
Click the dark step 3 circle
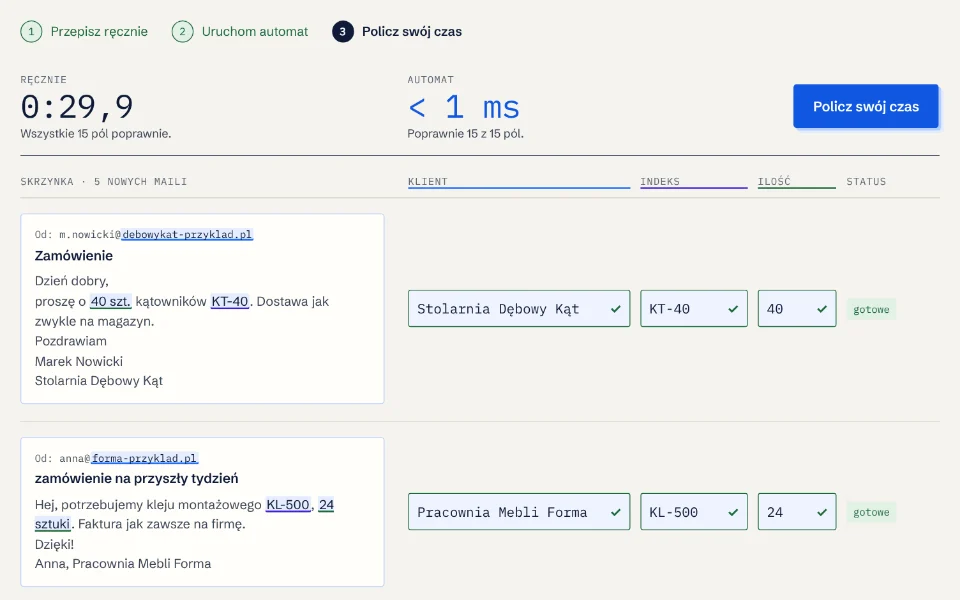(343, 31)
